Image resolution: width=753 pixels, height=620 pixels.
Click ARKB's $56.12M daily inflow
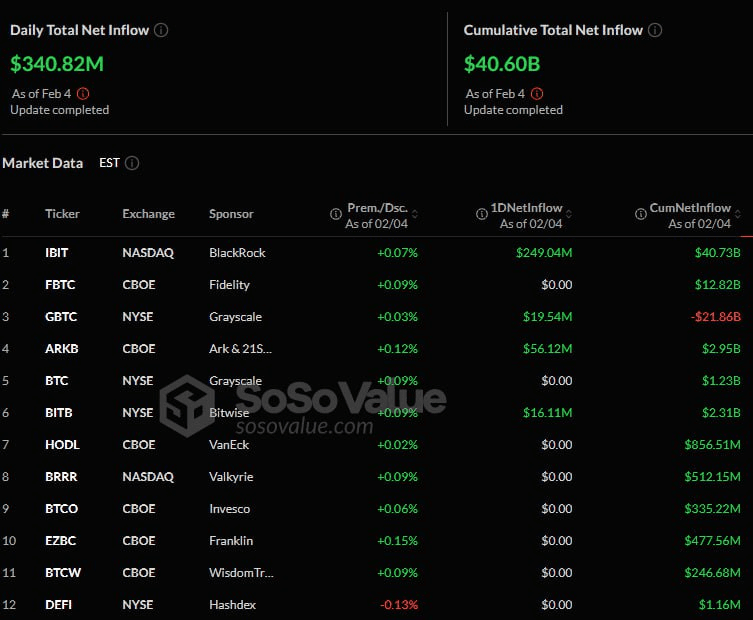tap(547, 349)
